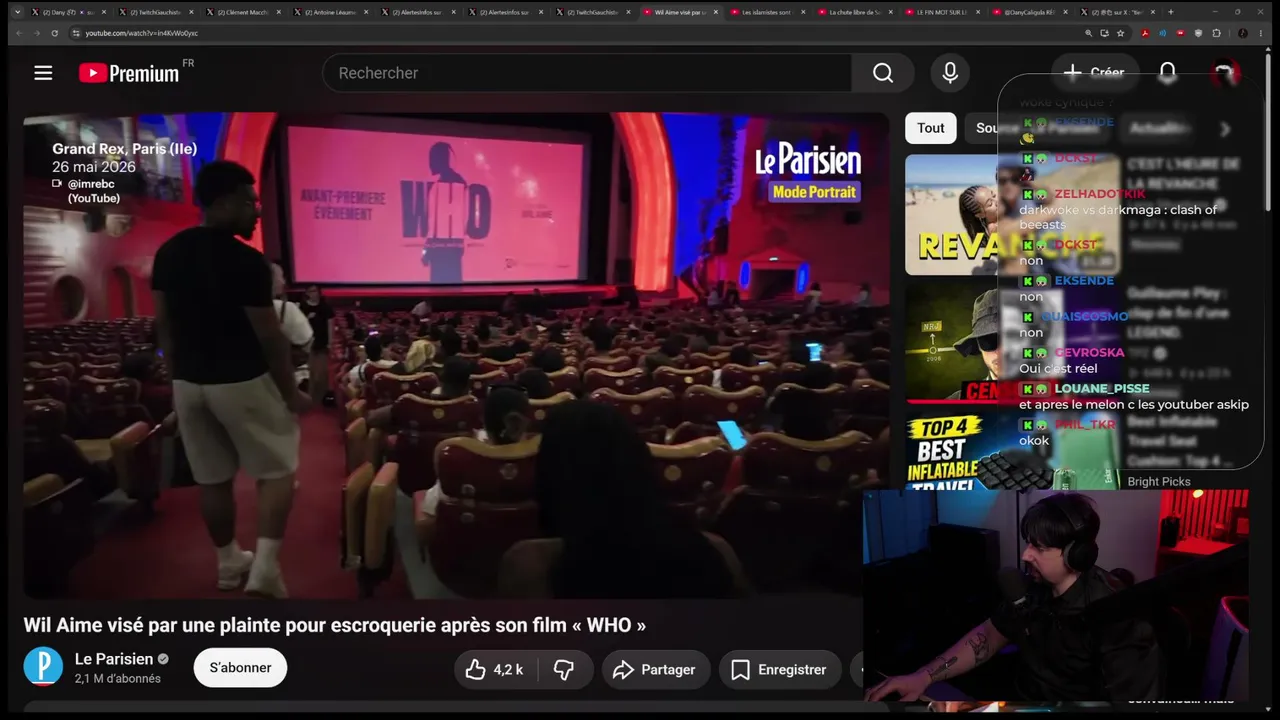Open the YouTube account avatar menu
This screenshot has height=720, width=1280.
coord(1225,73)
